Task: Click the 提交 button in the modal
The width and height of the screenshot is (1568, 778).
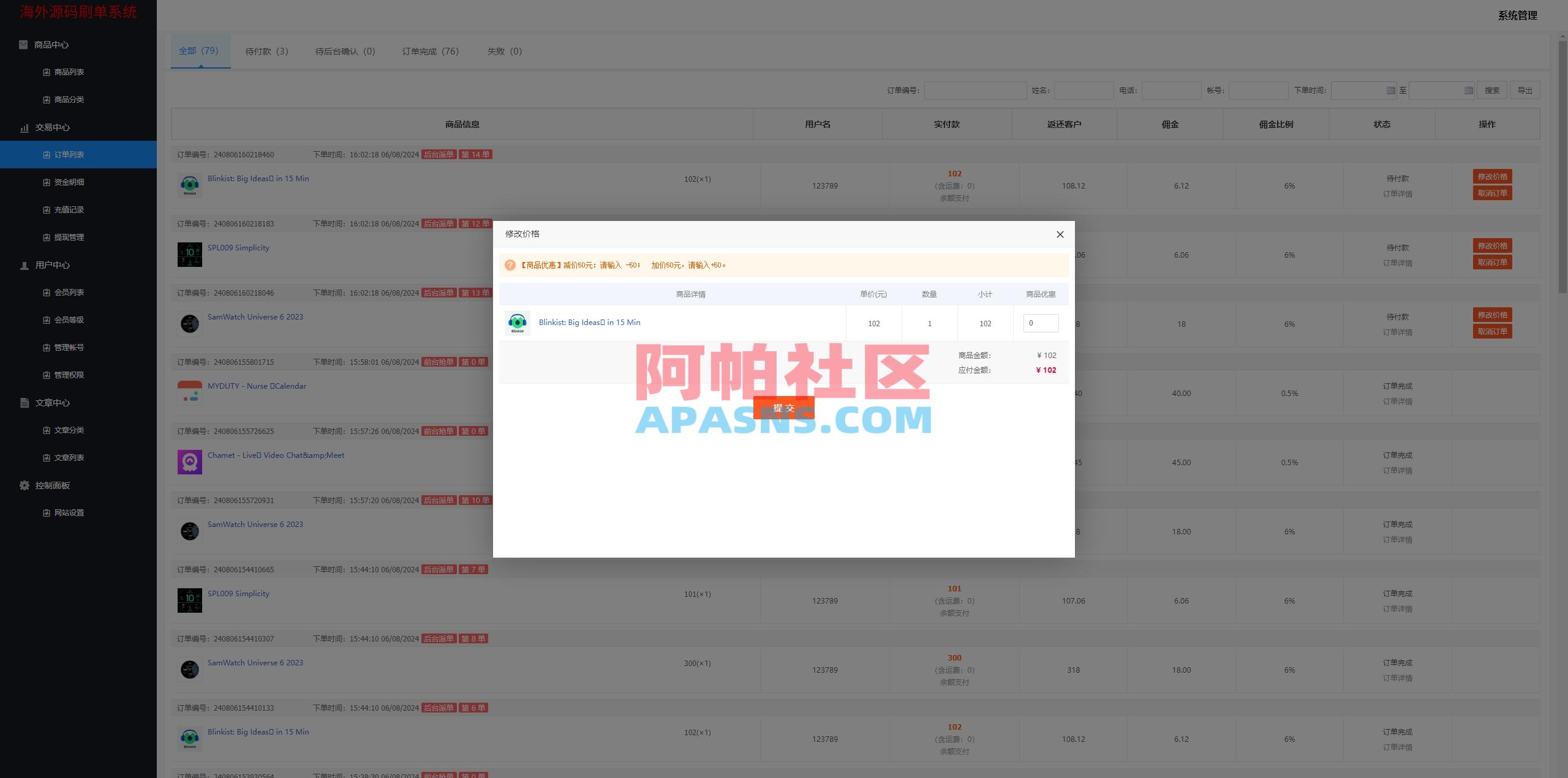Action: coord(785,408)
